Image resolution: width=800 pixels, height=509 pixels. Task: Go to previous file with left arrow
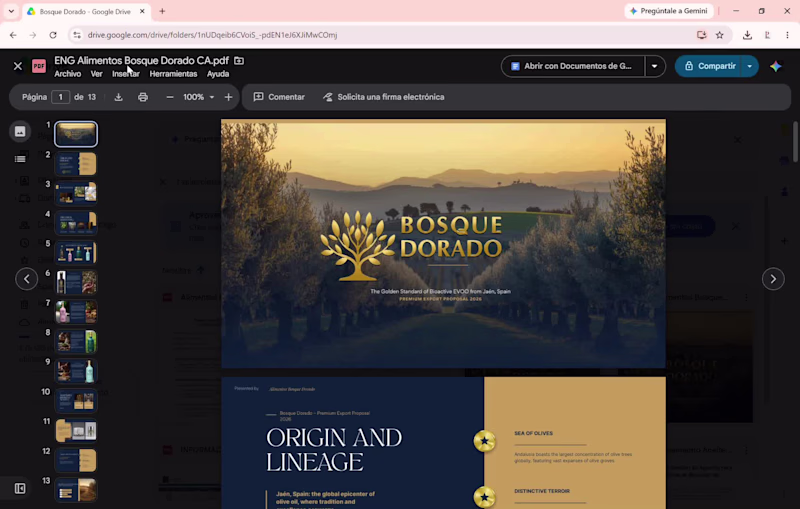(27, 279)
